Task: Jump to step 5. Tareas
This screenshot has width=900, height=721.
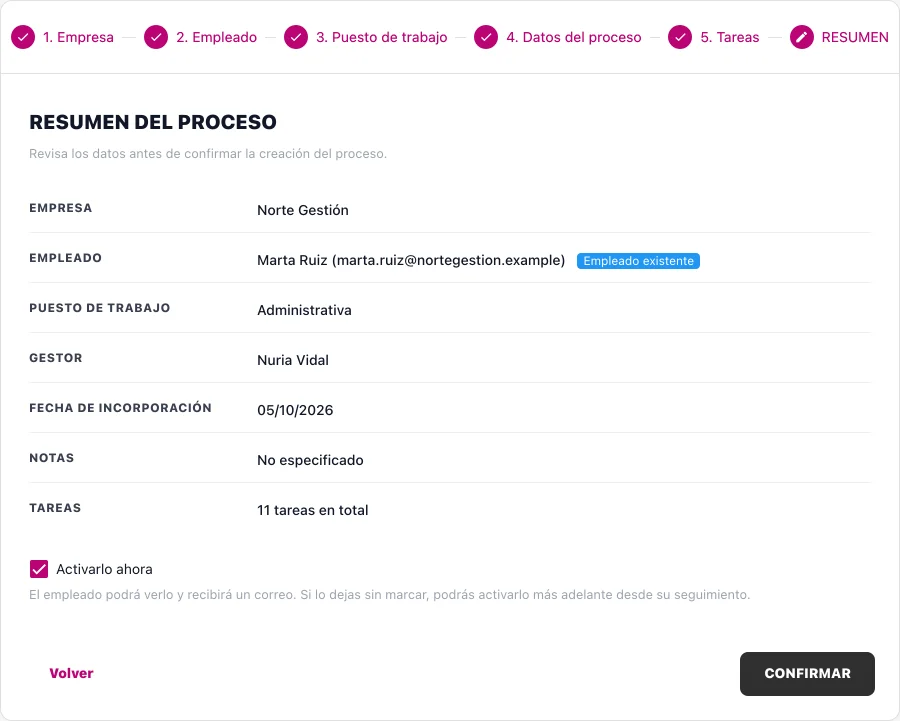Action: click(730, 37)
